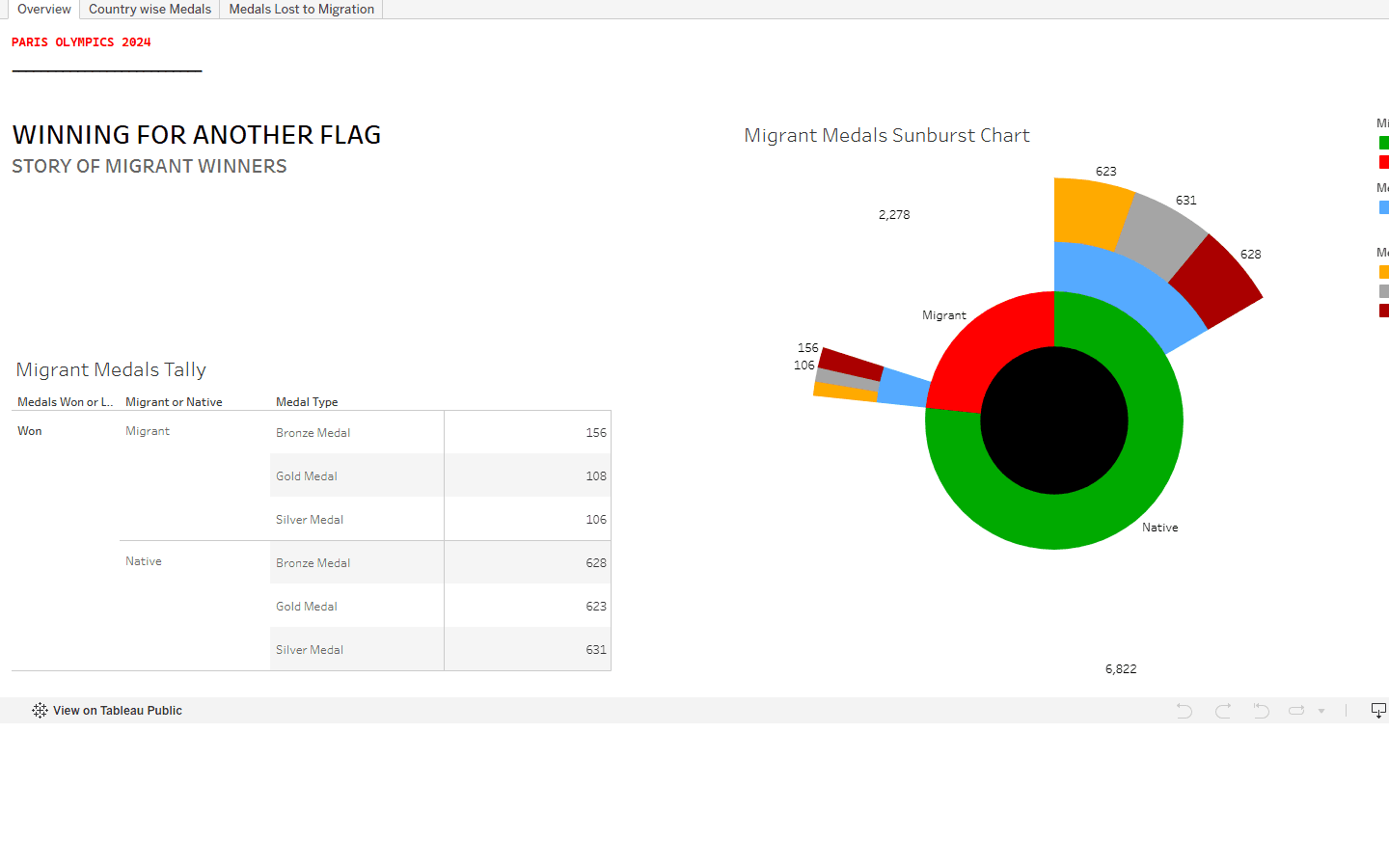Click the table cell value 623

click(596, 607)
